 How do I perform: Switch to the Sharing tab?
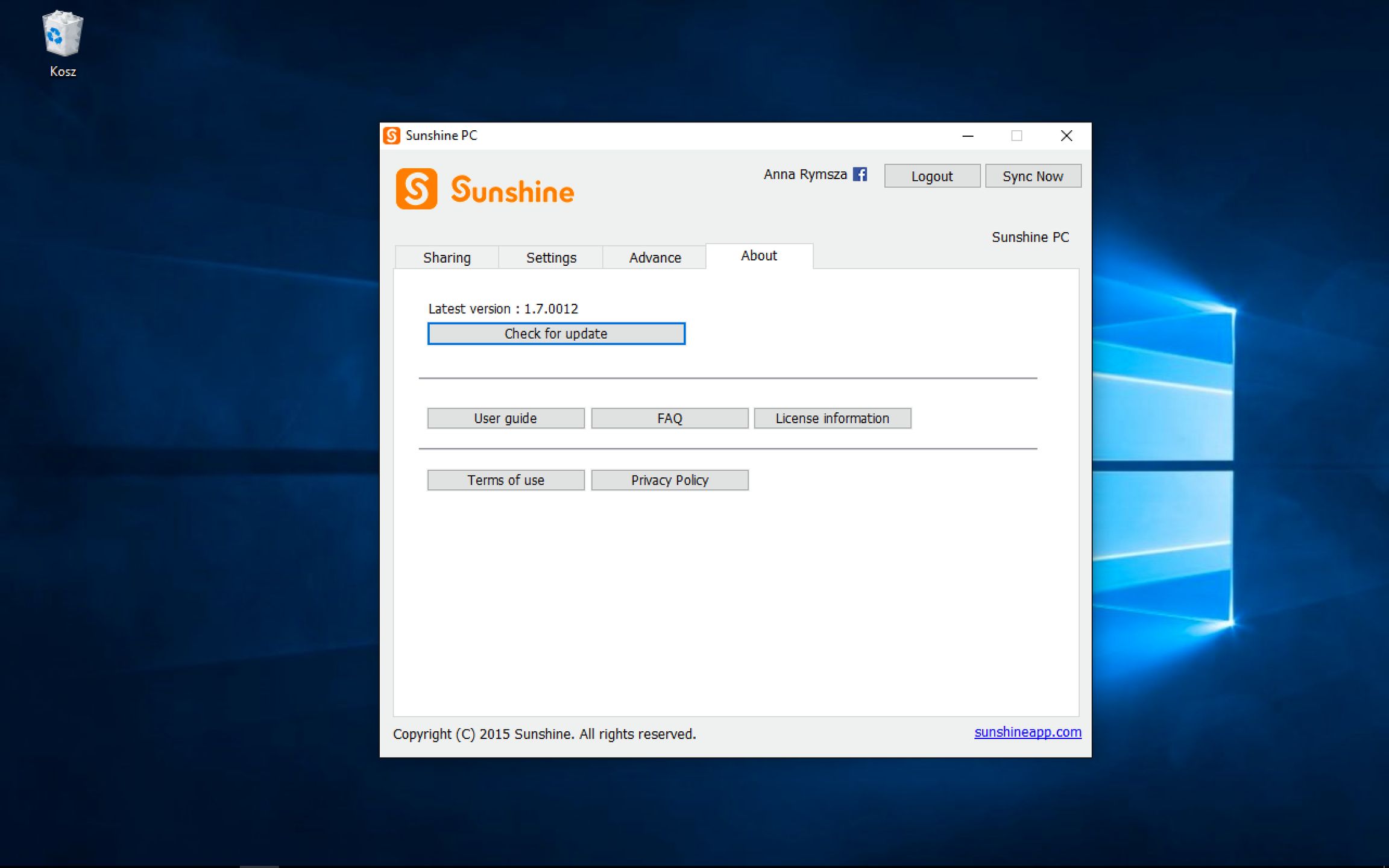coord(446,257)
